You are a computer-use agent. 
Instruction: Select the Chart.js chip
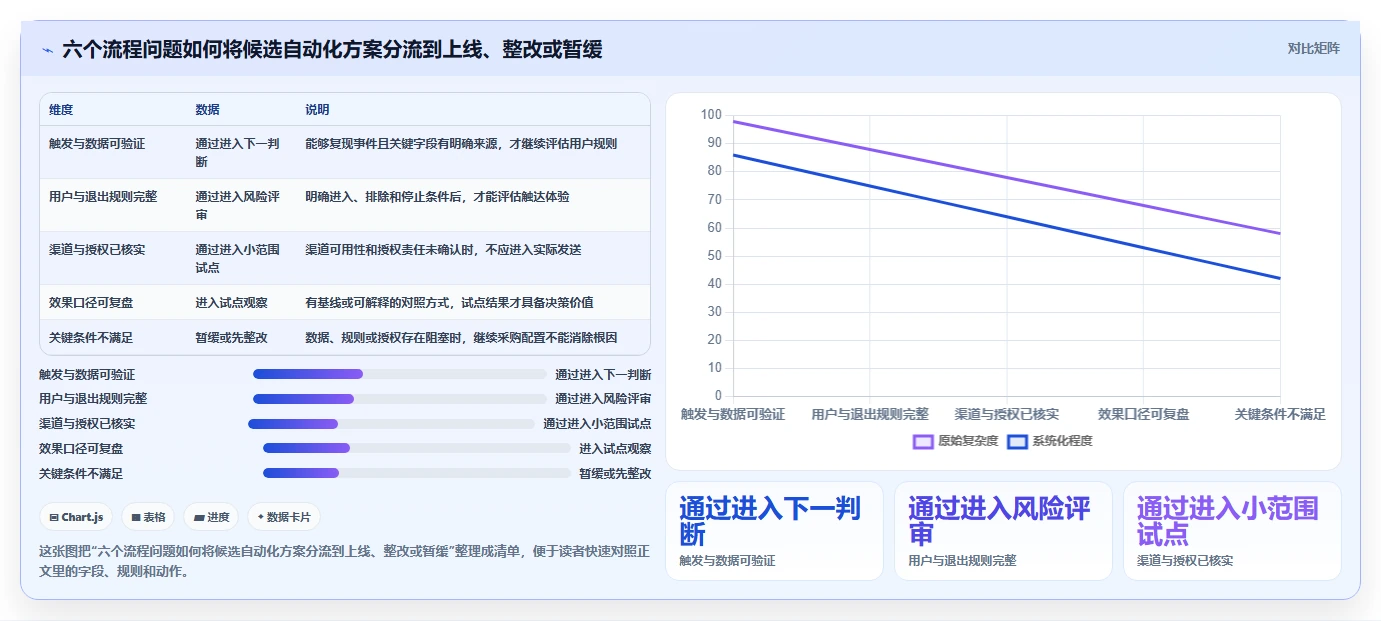pos(77,517)
